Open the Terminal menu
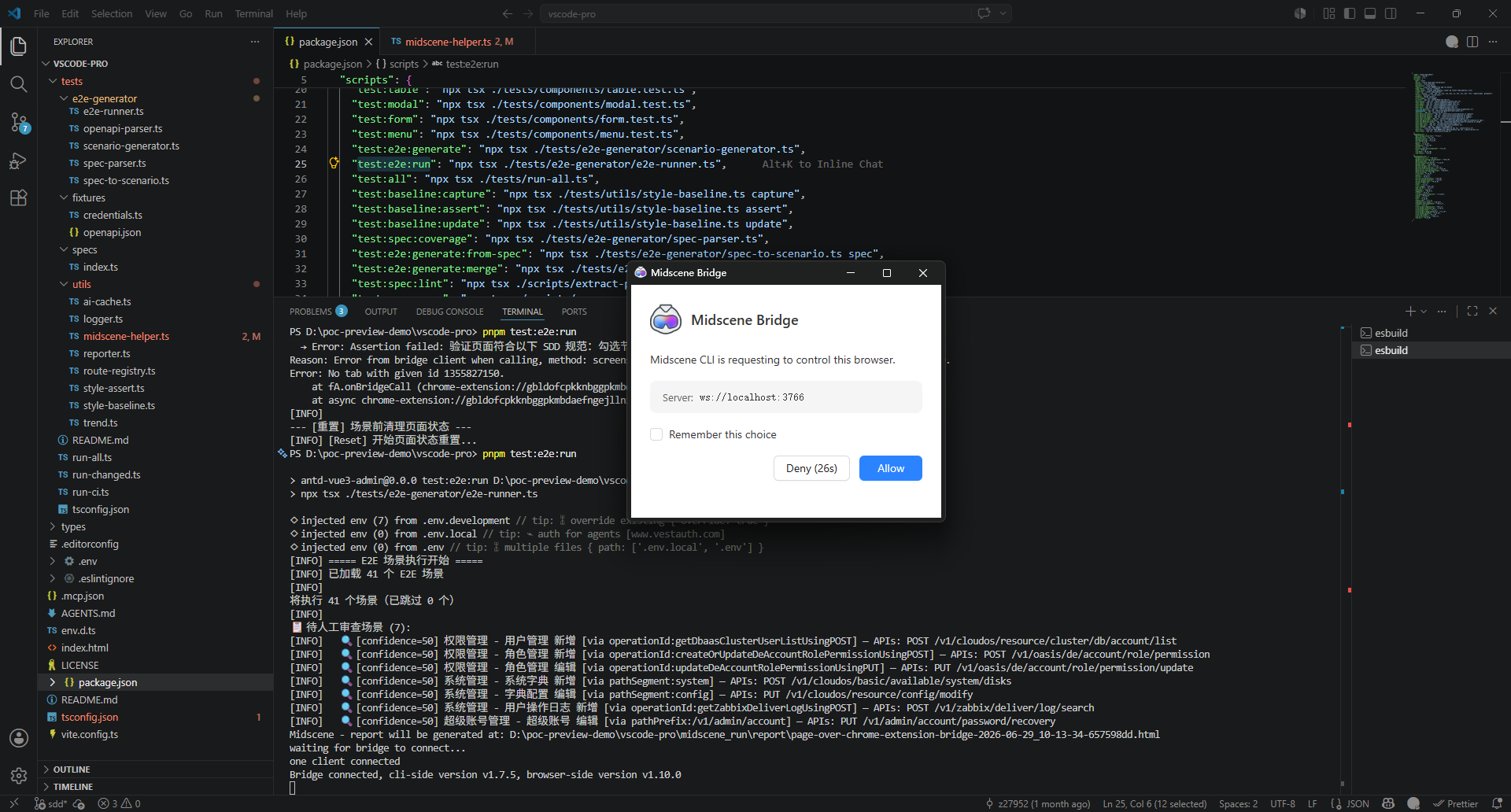The width and height of the screenshot is (1511, 812). tap(253, 13)
